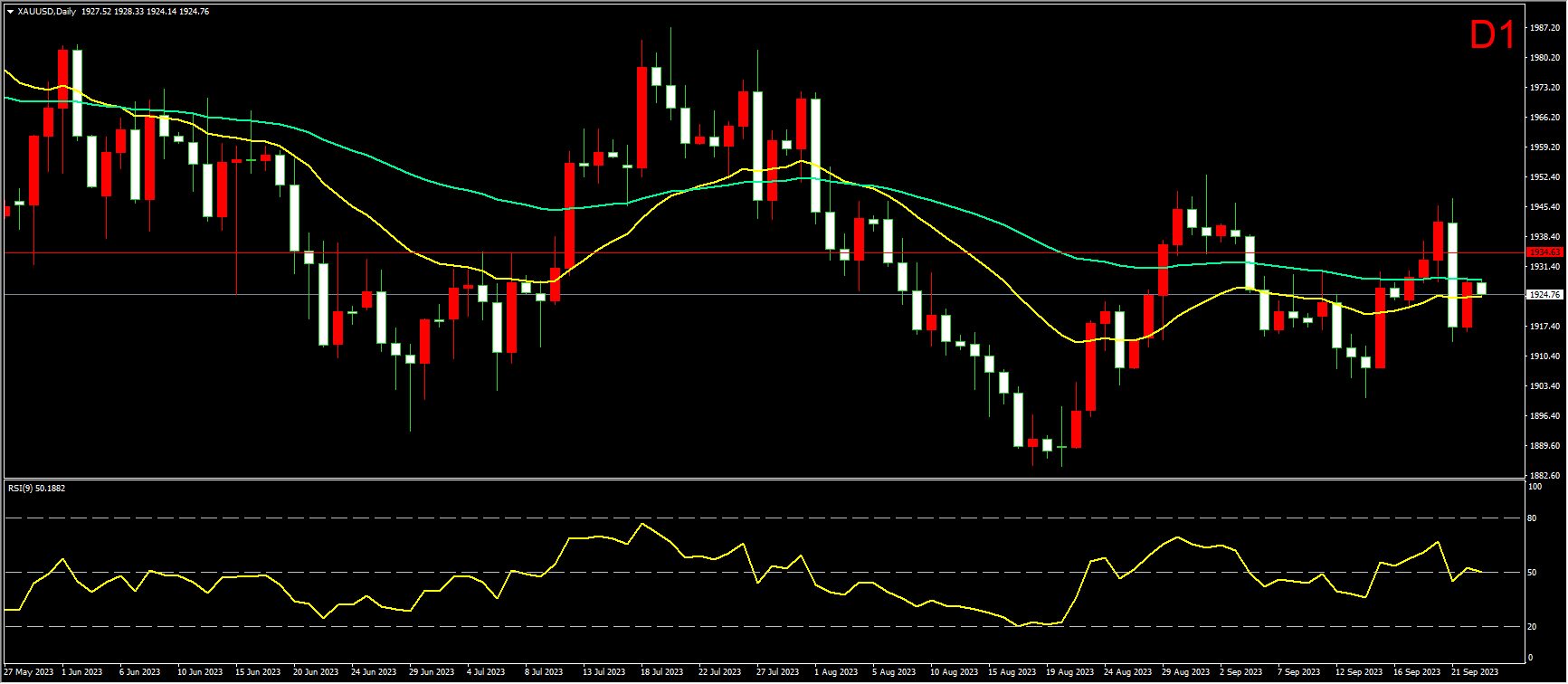The image size is (1568, 684).
Task: Click the 4 Jul 2023 date label
Action: tap(486, 672)
